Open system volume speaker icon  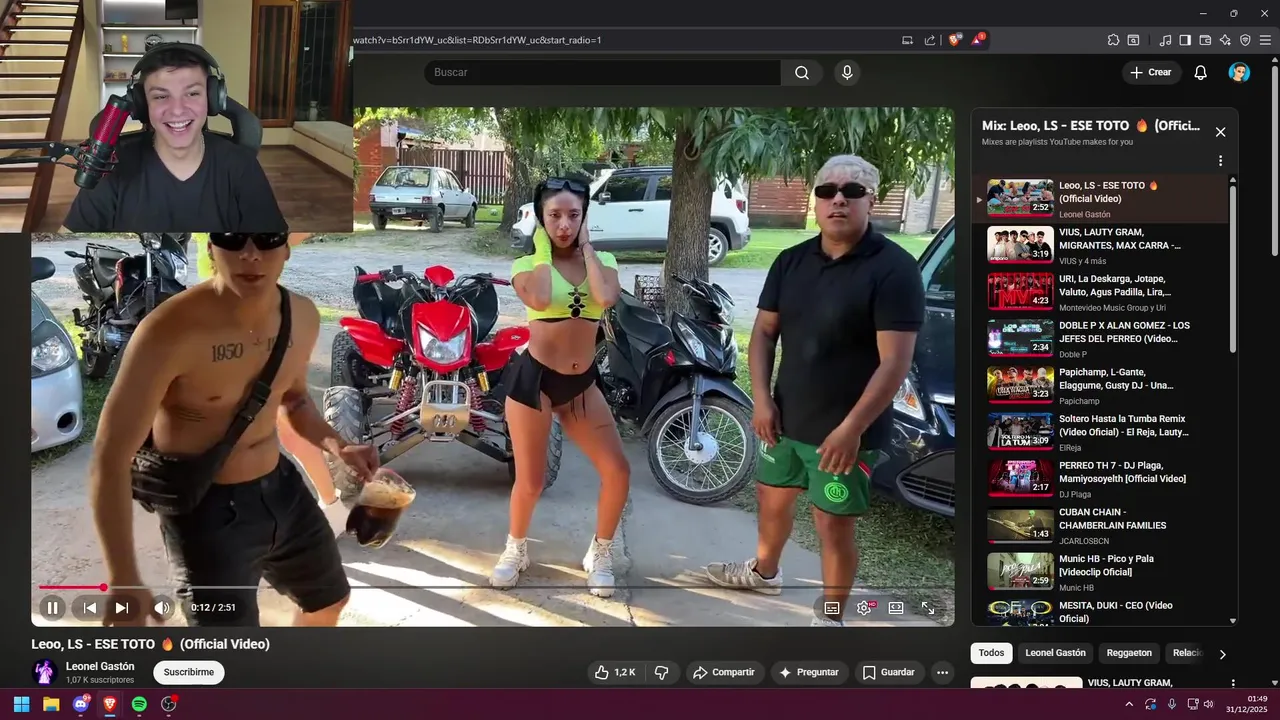1209,704
